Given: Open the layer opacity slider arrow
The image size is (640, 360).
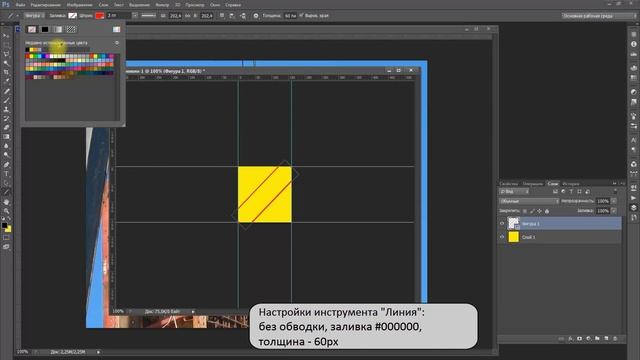Looking at the screenshot, I should tap(614, 201).
